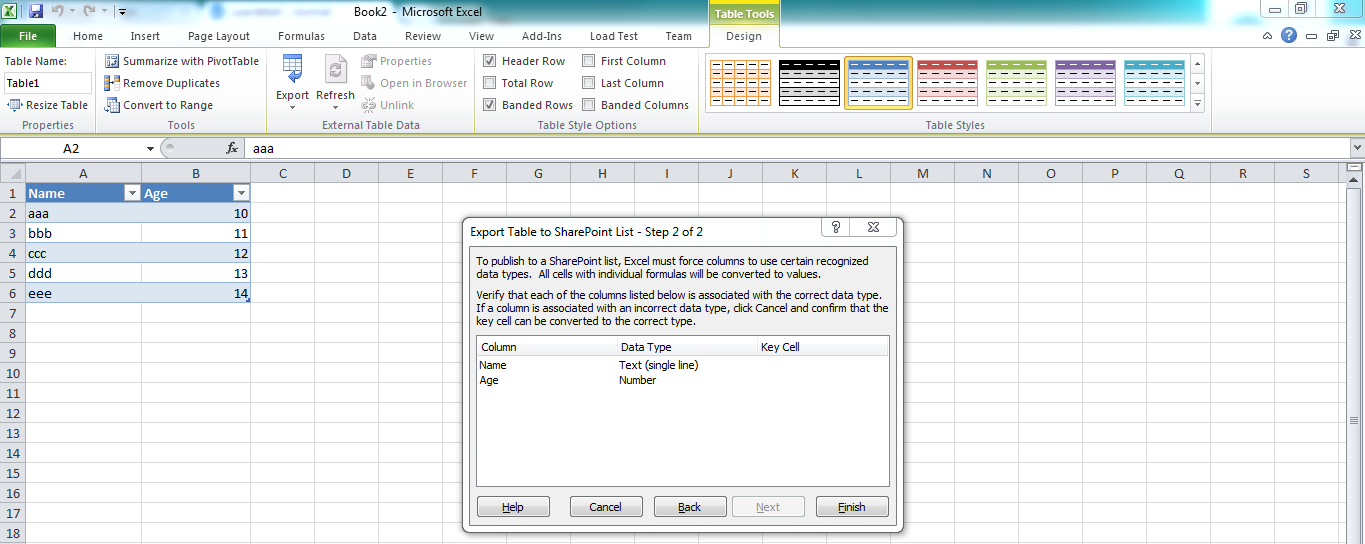This screenshot has width=1365, height=544.
Task: Toggle the Header Row checkbox
Action: point(490,61)
